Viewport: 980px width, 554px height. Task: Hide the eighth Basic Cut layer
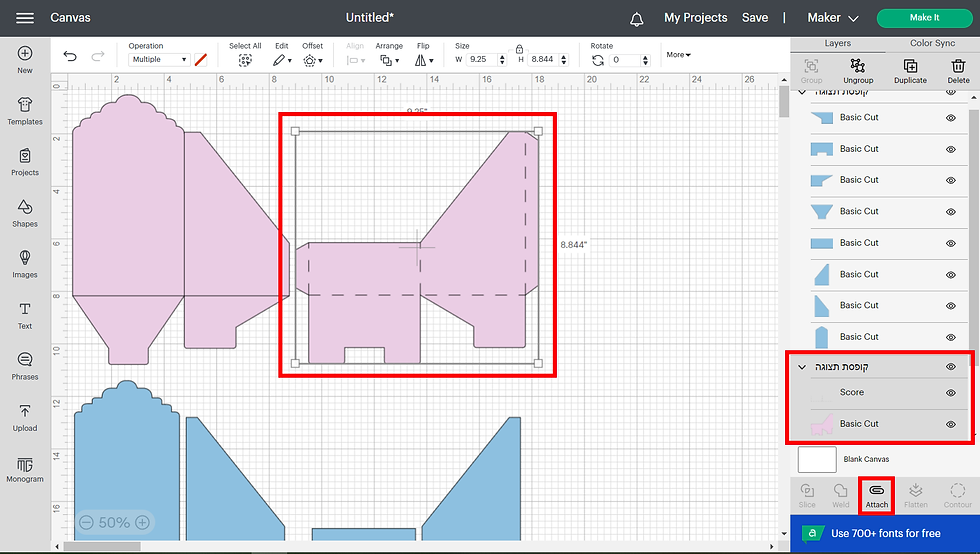[x=951, y=337]
